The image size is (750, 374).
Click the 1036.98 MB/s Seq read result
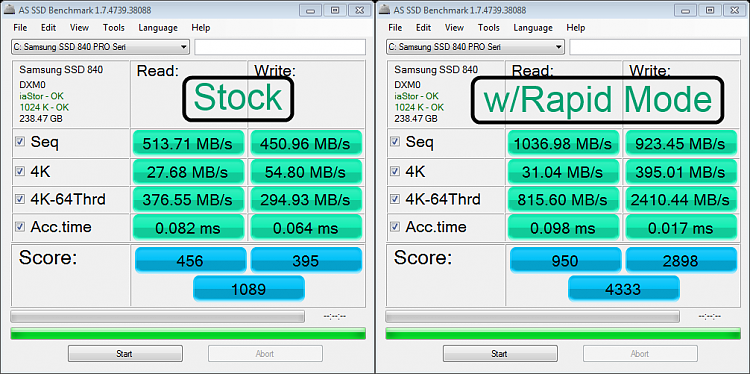tap(564, 143)
